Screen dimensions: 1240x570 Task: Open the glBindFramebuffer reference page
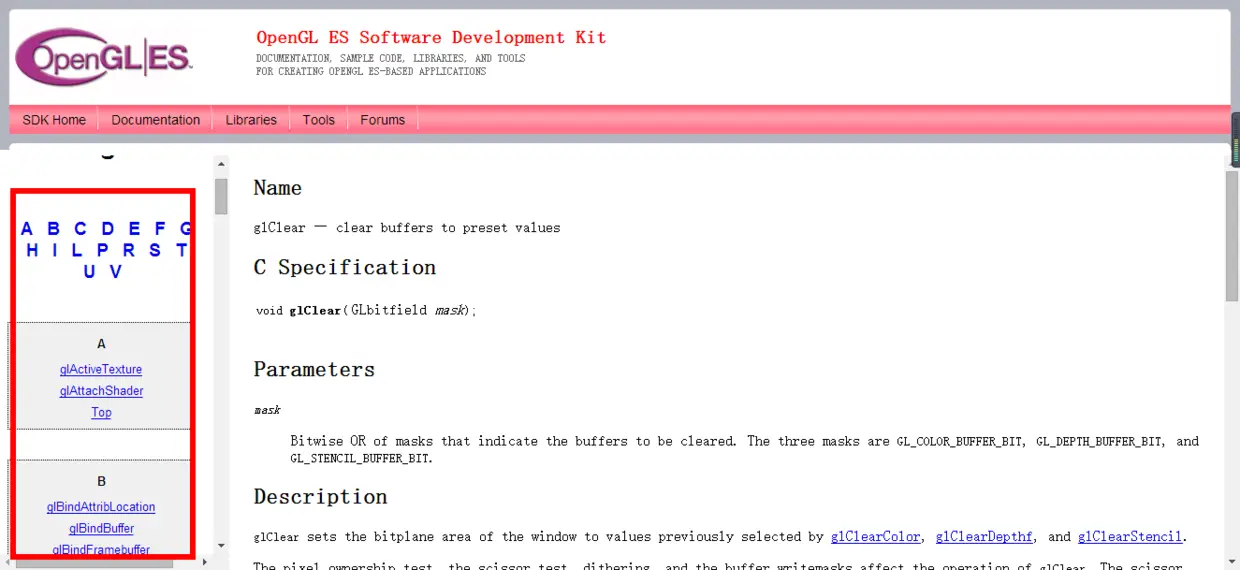tap(101, 550)
